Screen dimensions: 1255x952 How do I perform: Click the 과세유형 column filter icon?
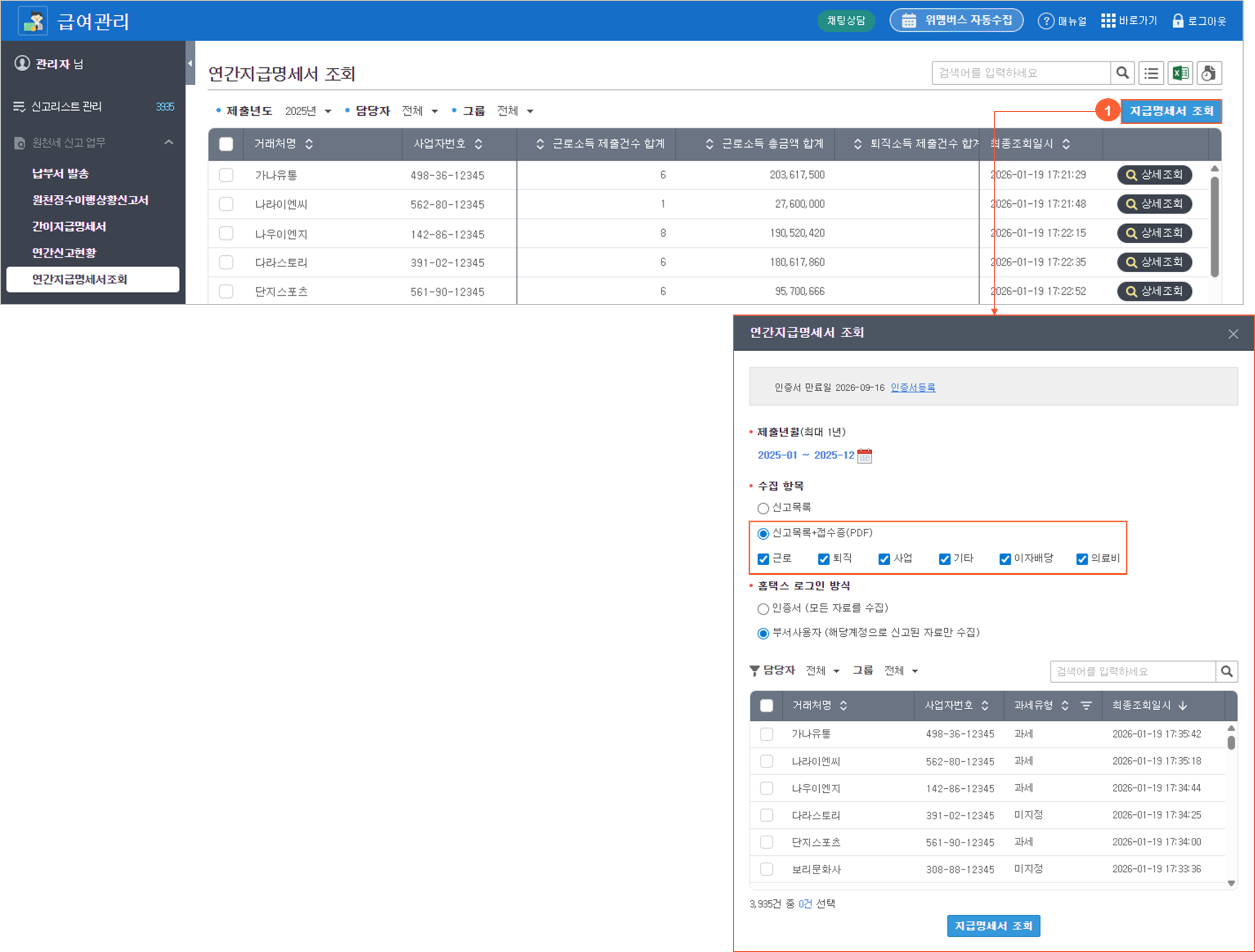pyautogui.click(x=1086, y=705)
